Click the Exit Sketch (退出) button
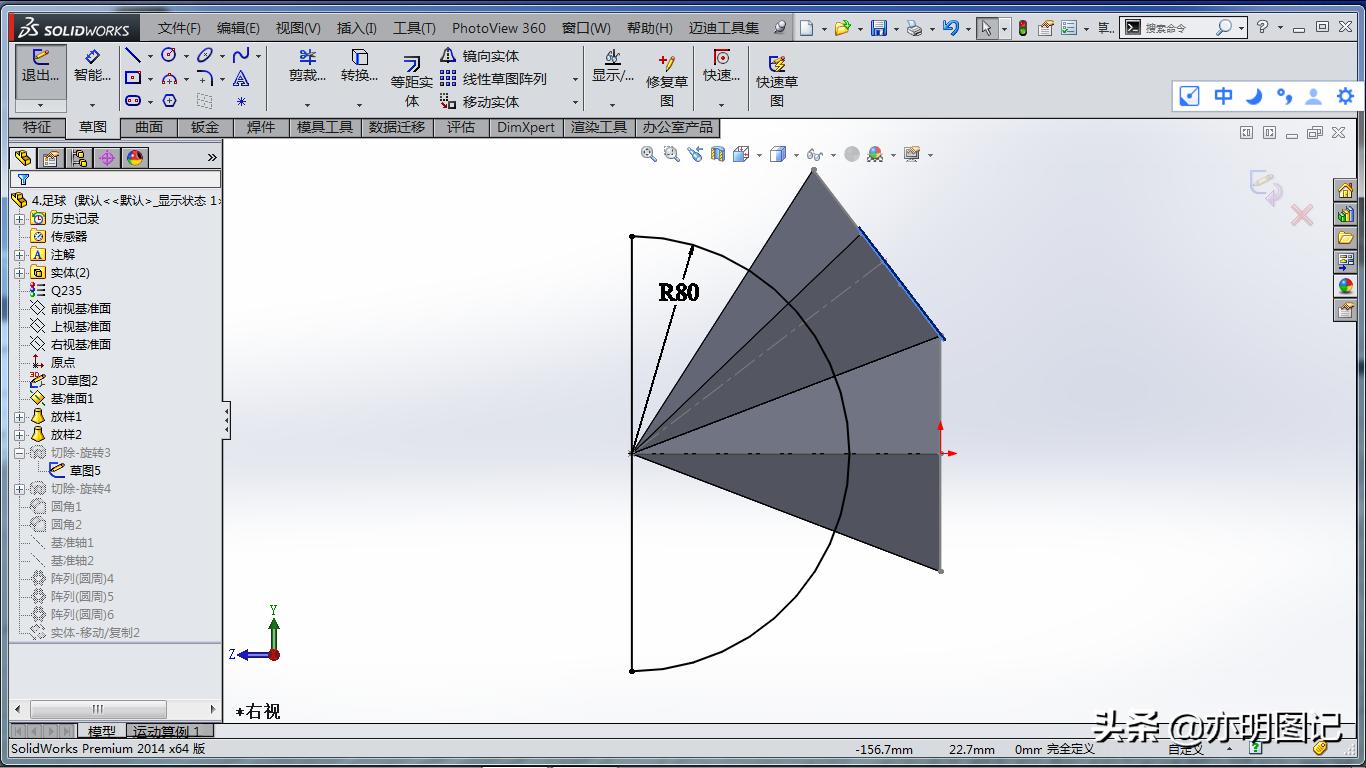Screen dimensions: 1366x768 40,66
